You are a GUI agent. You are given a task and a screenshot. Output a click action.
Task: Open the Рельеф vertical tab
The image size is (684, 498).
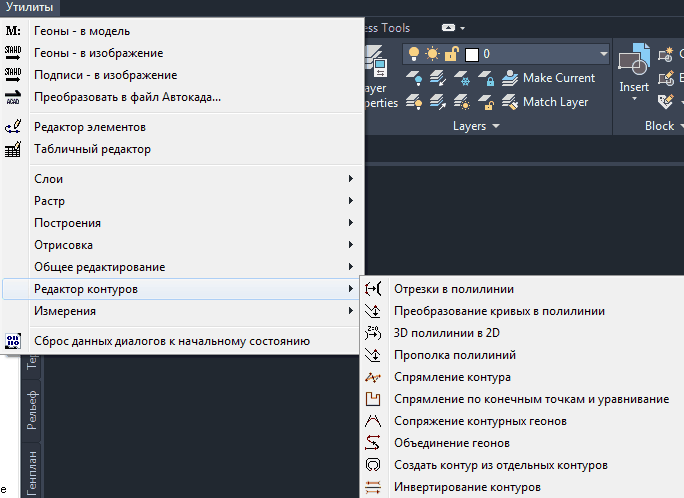(x=32, y=410)
